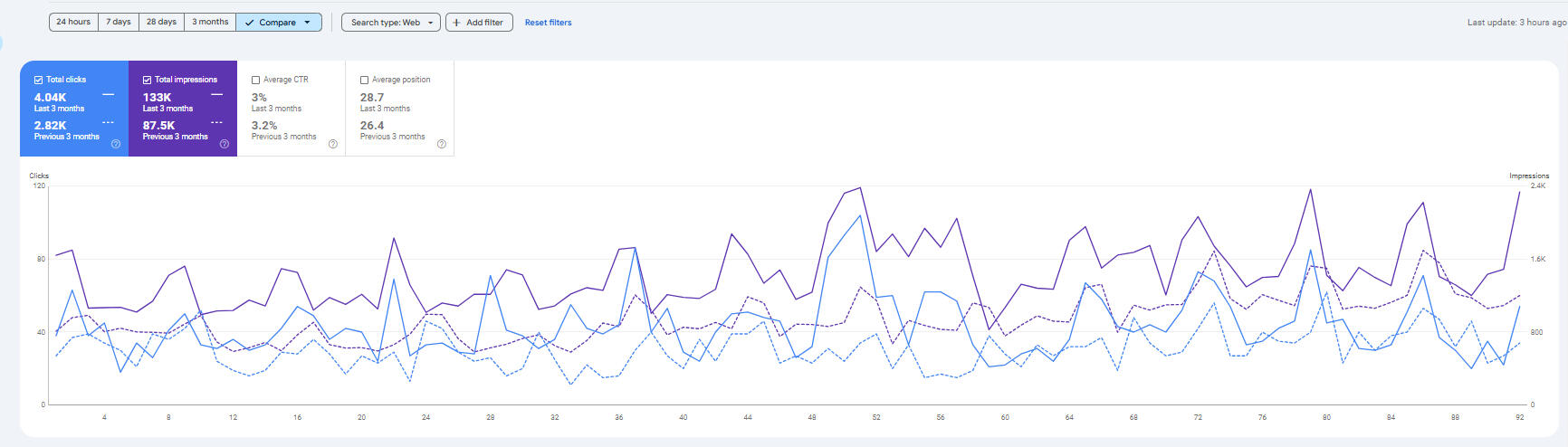Expand the Compare dropdown arrow
1568x447 pixels.
[308, 23]
